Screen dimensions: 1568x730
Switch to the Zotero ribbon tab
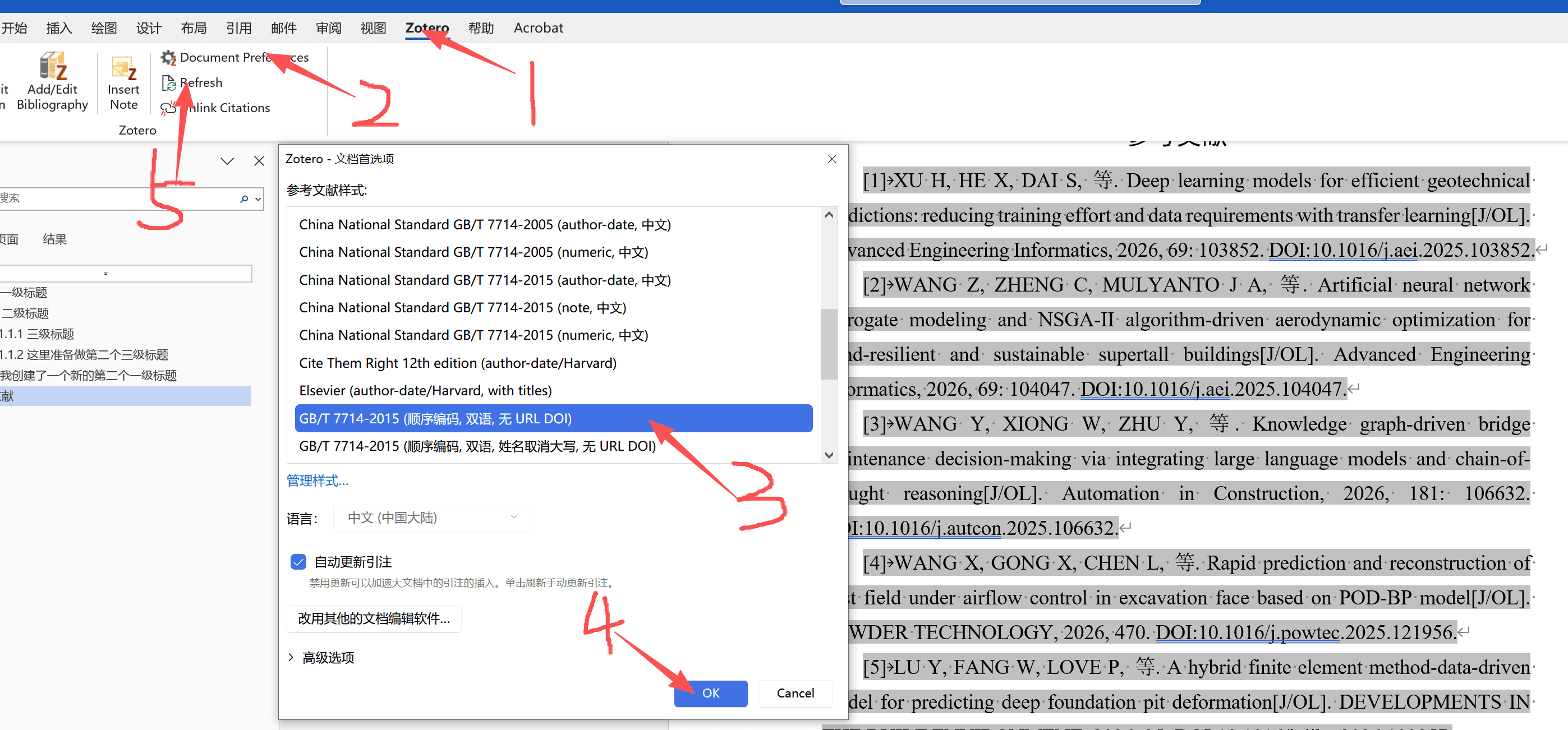pyautogui.click(x=427, y=28)
